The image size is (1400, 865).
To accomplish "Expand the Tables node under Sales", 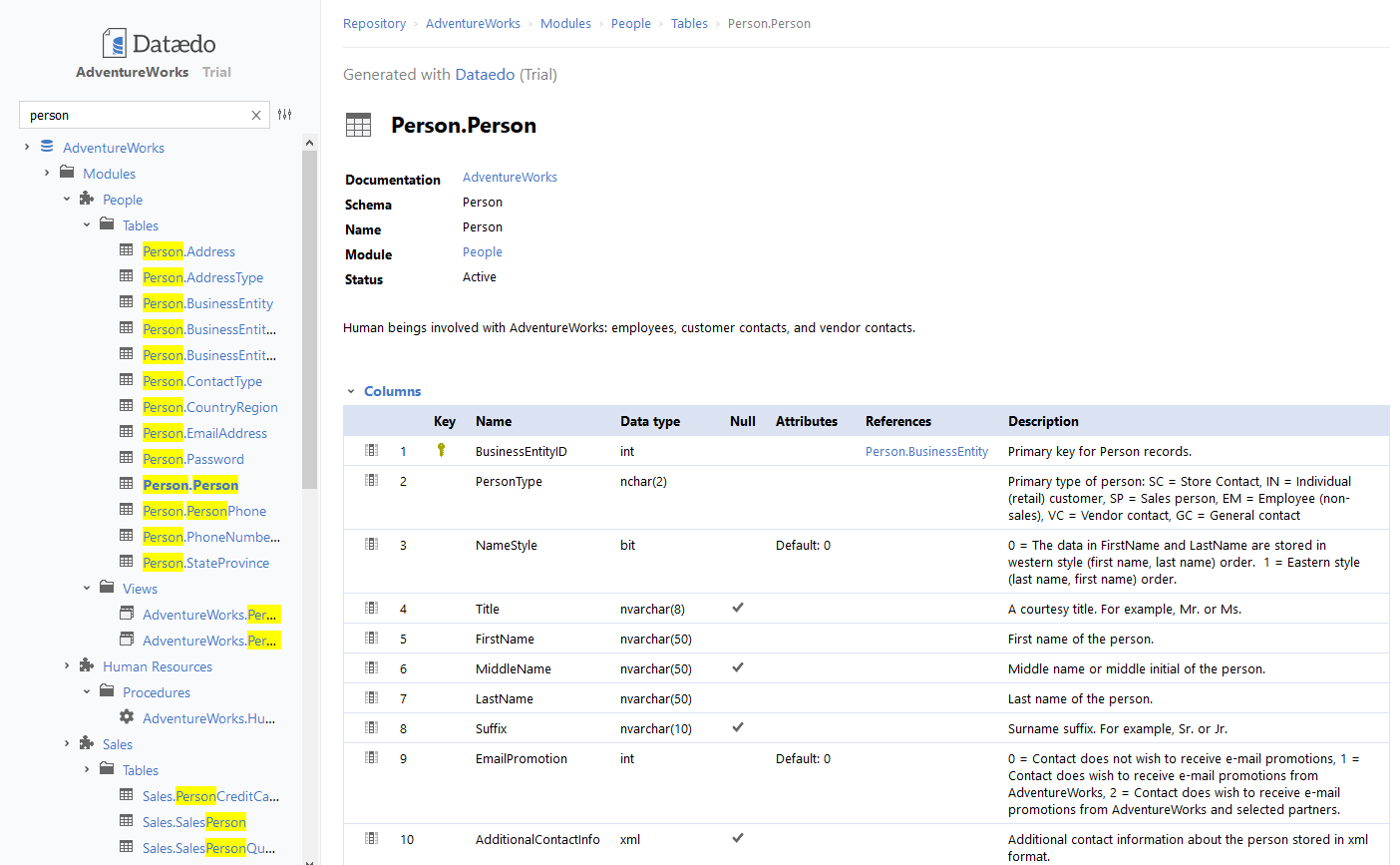I will (x=86, y=769).
